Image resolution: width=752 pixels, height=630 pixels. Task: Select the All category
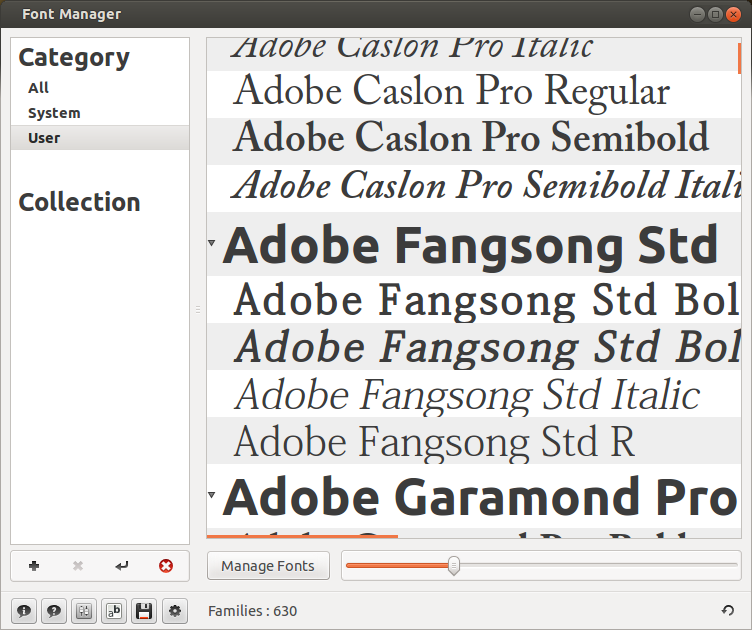(x=100, y=88)
